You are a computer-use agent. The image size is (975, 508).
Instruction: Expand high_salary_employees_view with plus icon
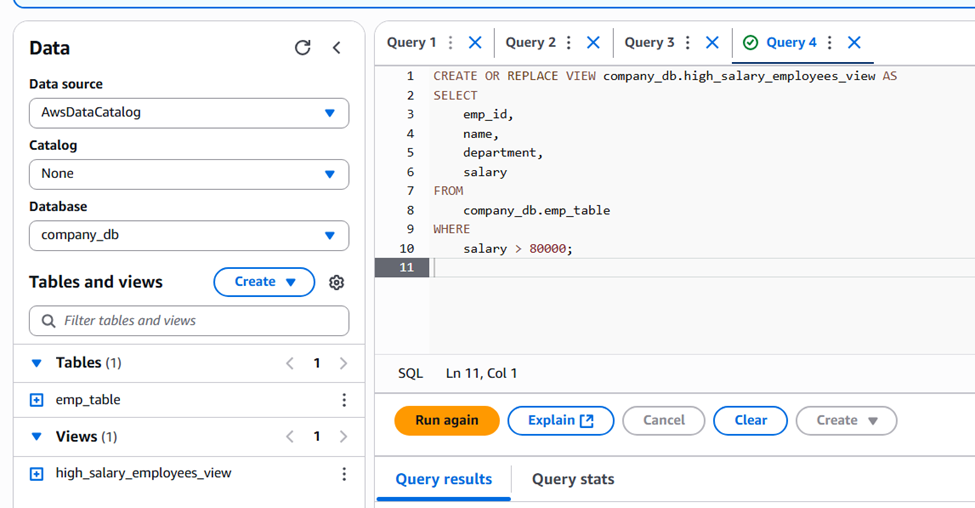[37, 474]
